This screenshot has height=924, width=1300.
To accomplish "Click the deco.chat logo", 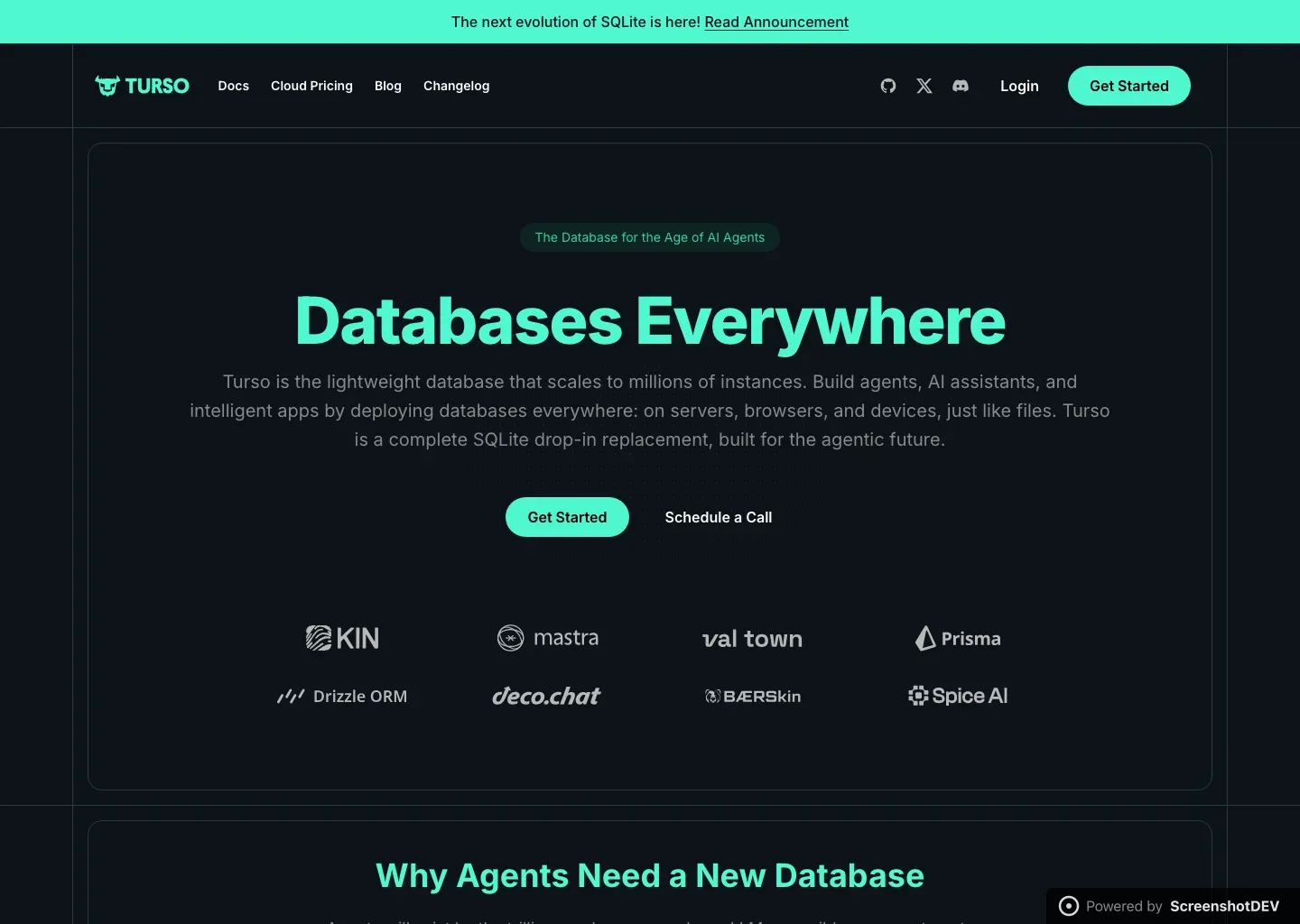I will 546,696.
